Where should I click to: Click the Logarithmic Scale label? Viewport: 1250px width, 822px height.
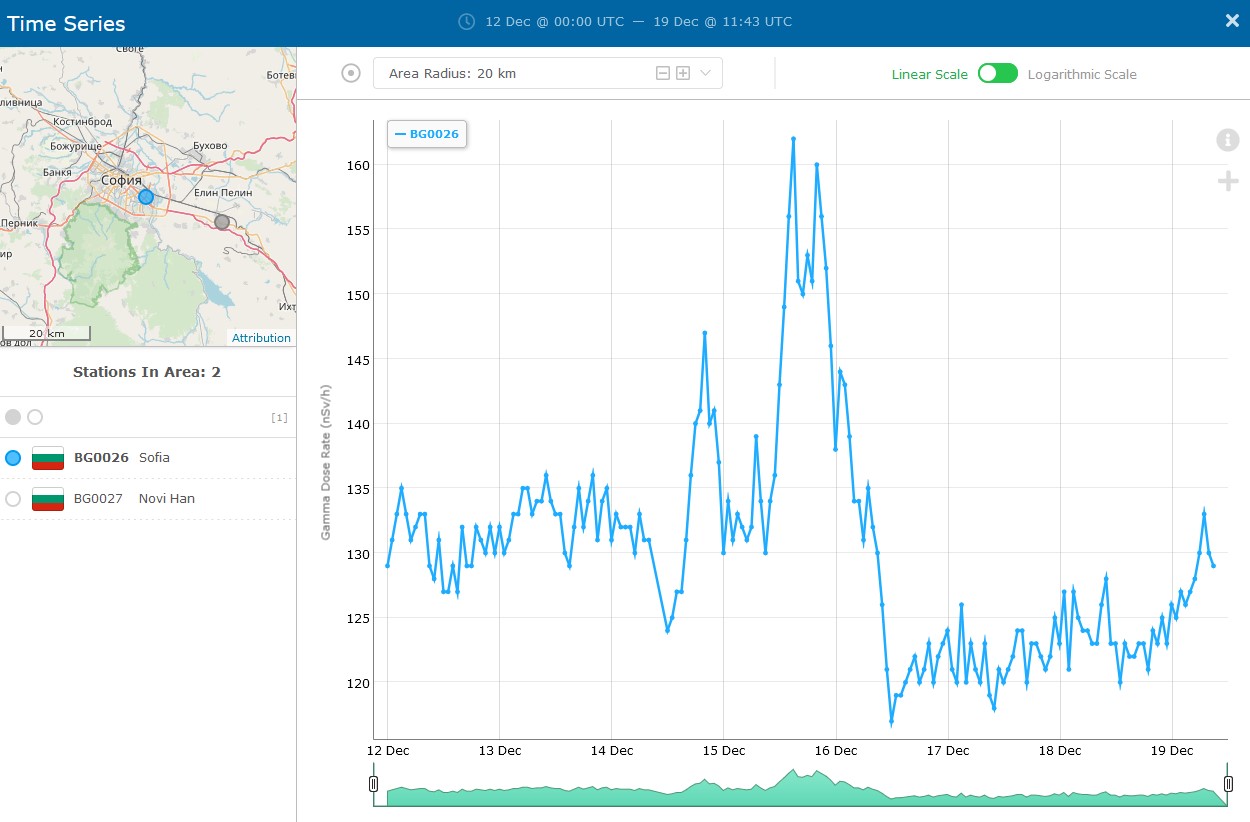pos(1082,75)
